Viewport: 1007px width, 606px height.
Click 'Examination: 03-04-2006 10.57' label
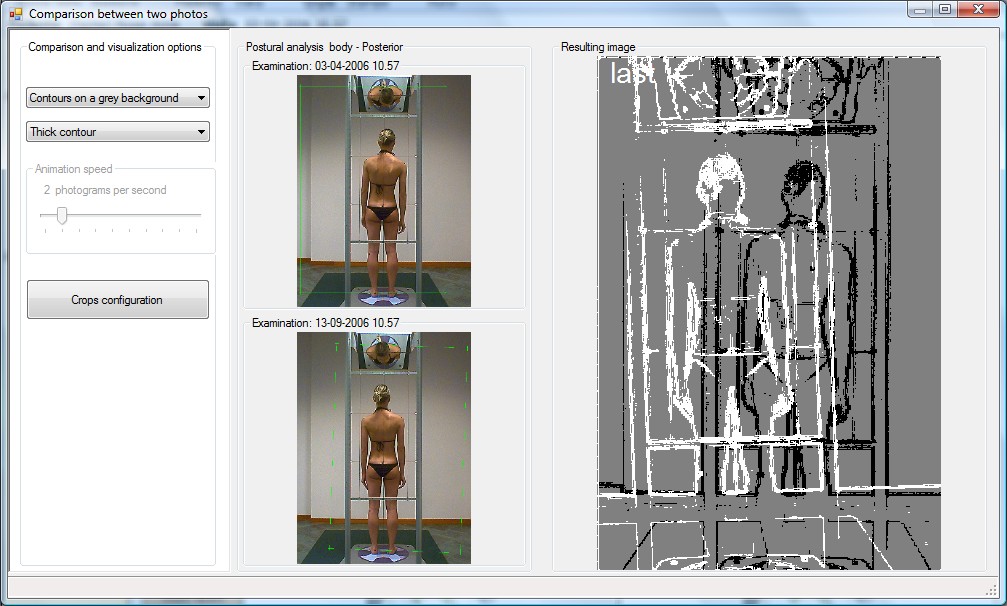click(325, 65)
